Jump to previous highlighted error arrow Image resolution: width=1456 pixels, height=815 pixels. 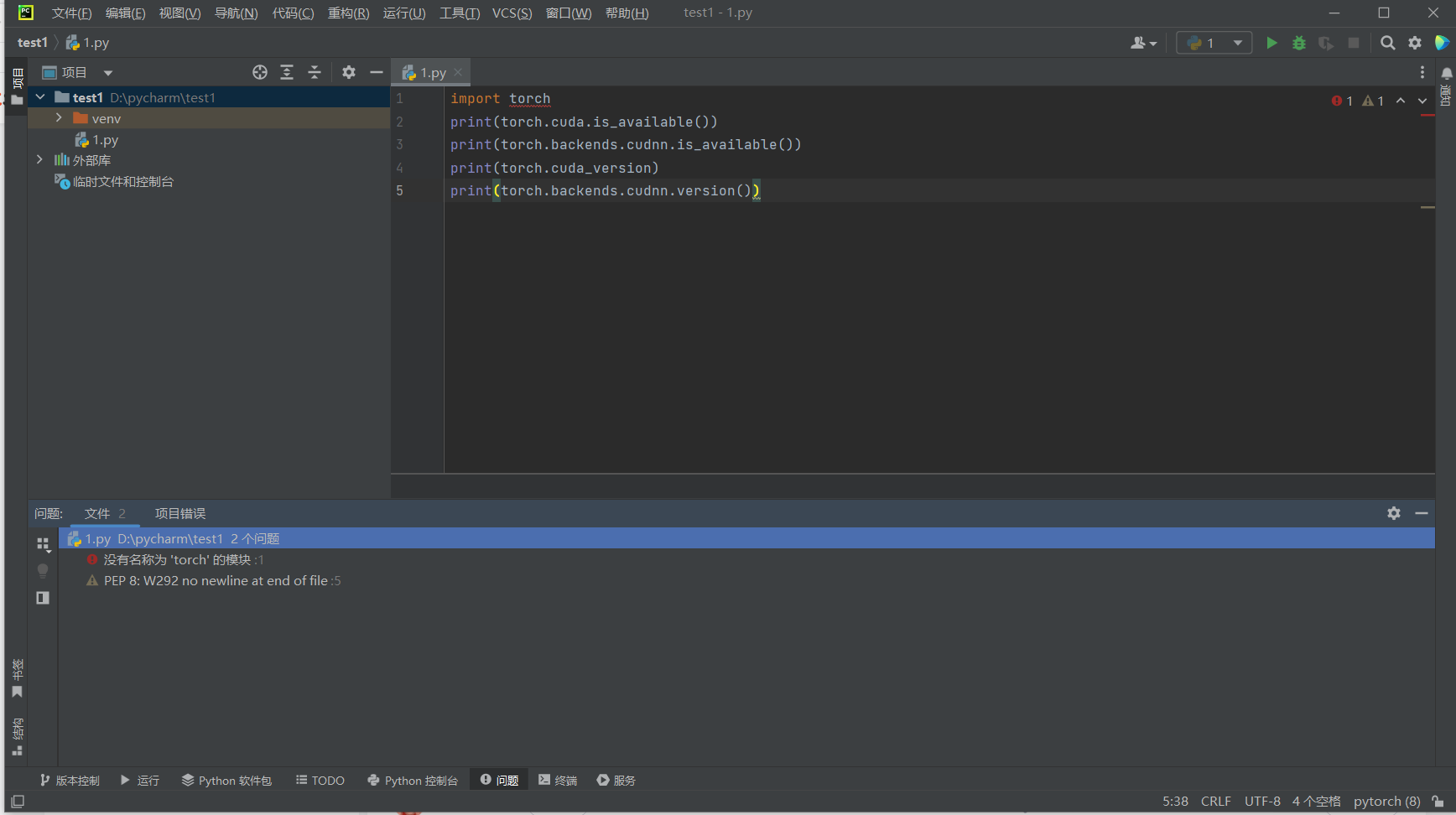[1401, 101]
